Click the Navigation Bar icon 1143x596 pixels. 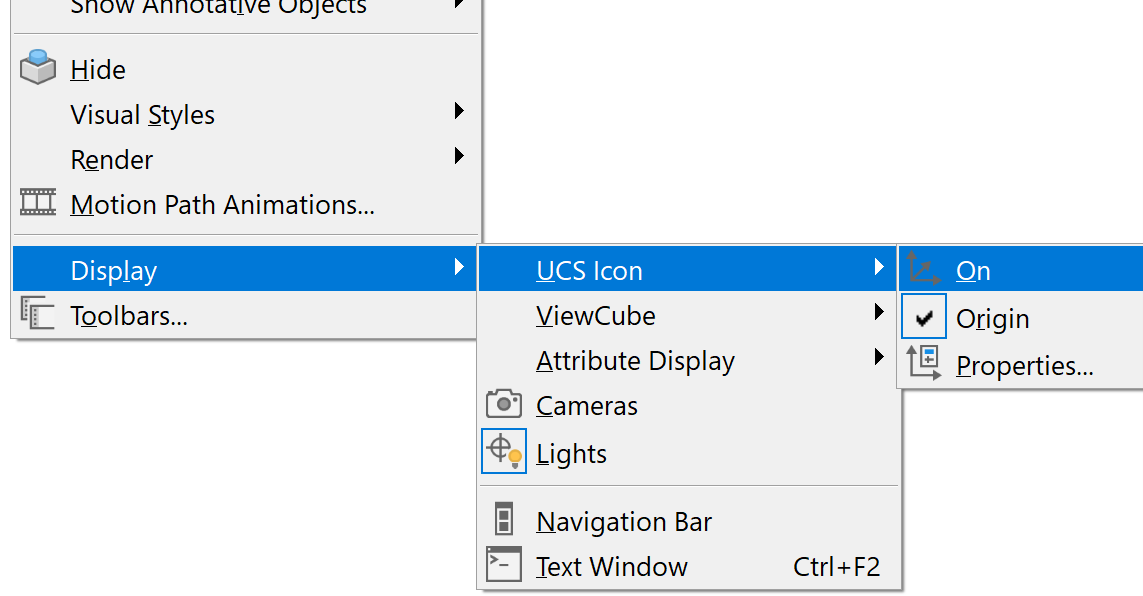click(504, 519)
